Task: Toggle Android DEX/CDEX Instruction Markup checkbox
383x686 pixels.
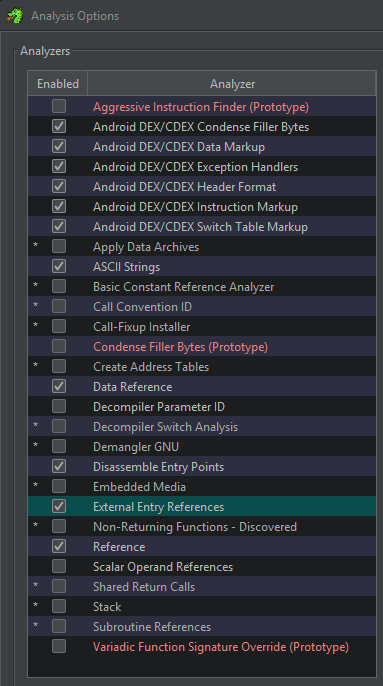Action: (x=59, y=206)
